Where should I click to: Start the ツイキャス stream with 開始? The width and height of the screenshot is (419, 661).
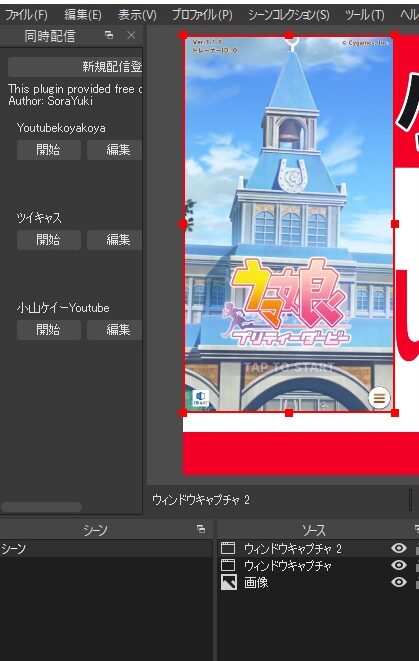coord(48,240)
